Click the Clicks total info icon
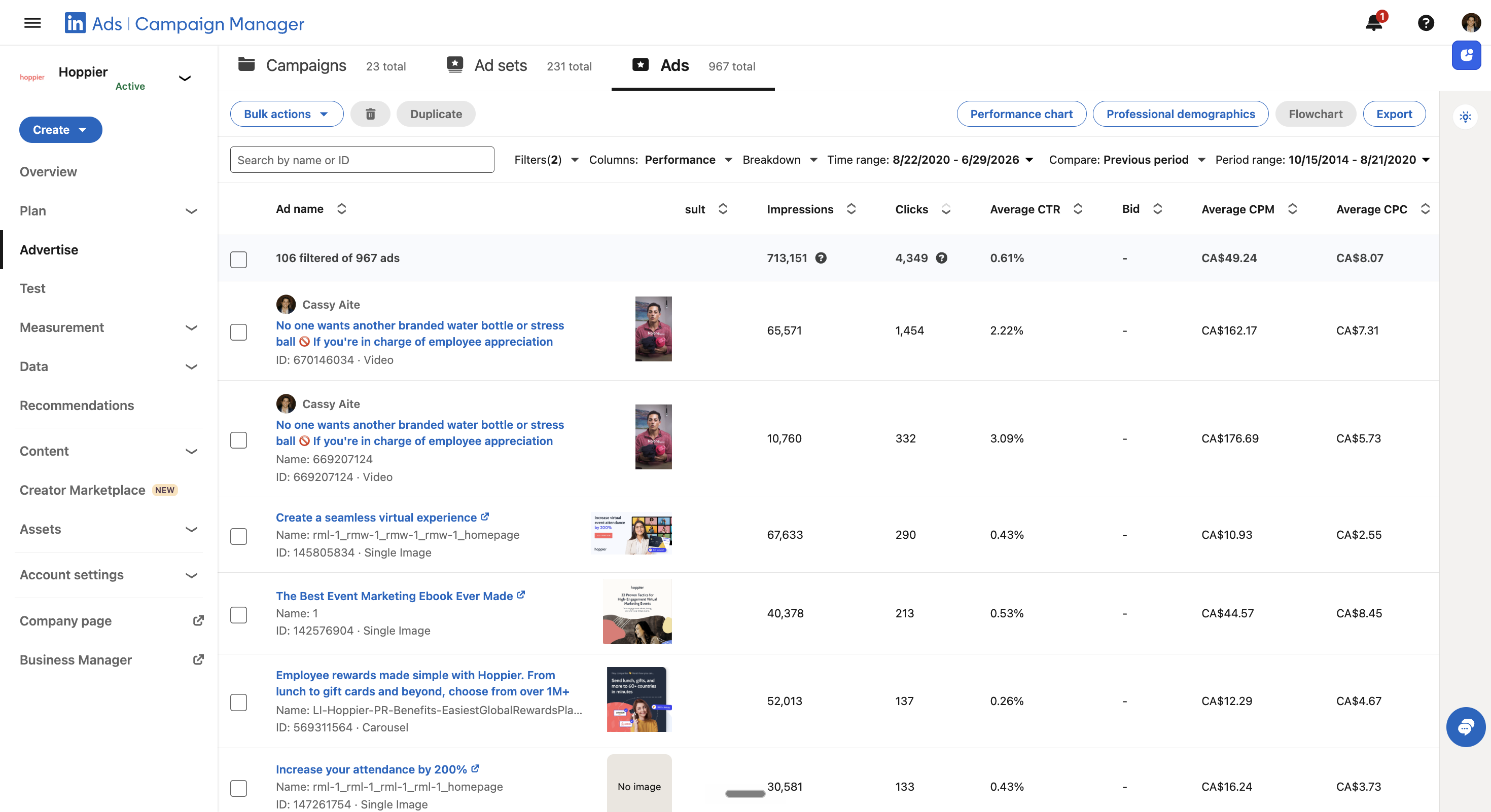Viewport: 1491px width, 812px height. click(x=942, y=258)
